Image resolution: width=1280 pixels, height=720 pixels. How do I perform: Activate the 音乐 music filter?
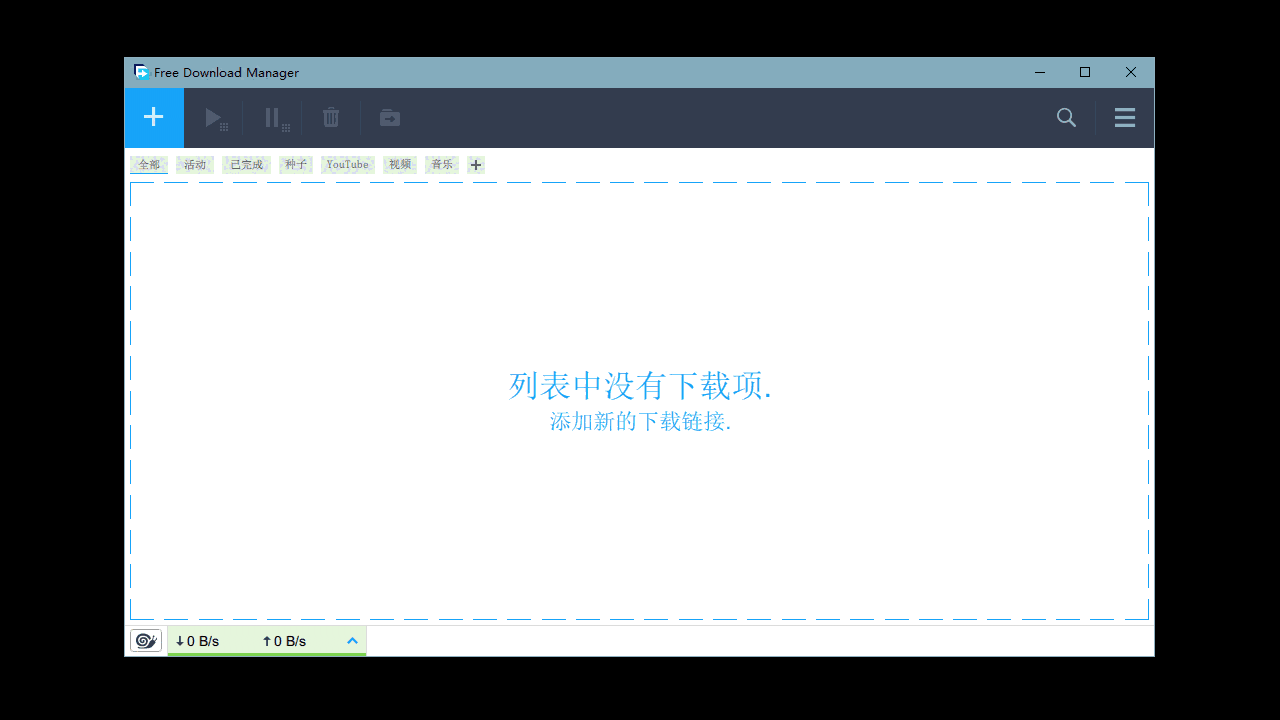[x=441, y=164]
